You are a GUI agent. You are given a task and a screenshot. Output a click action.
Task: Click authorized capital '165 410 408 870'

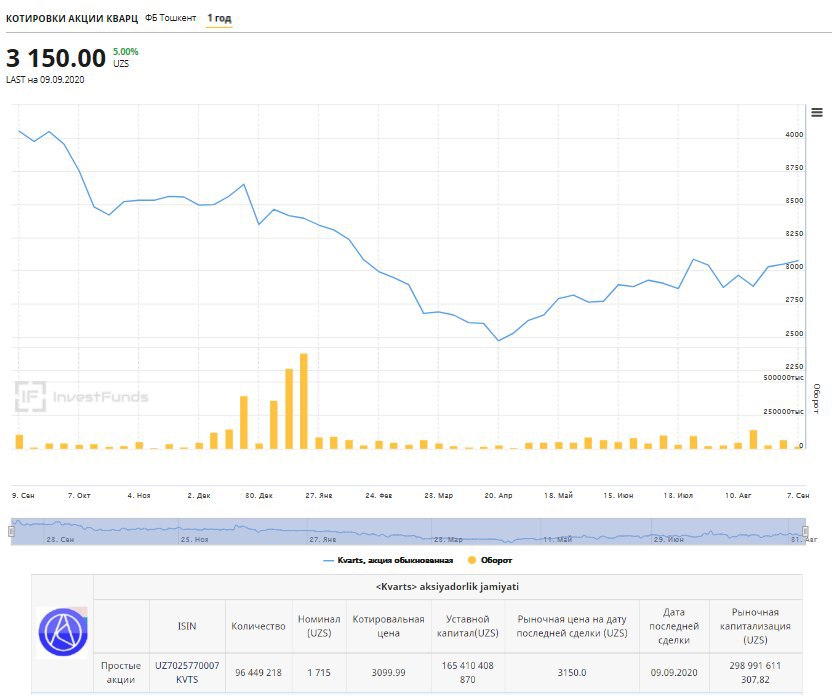(x=468, y=673)
